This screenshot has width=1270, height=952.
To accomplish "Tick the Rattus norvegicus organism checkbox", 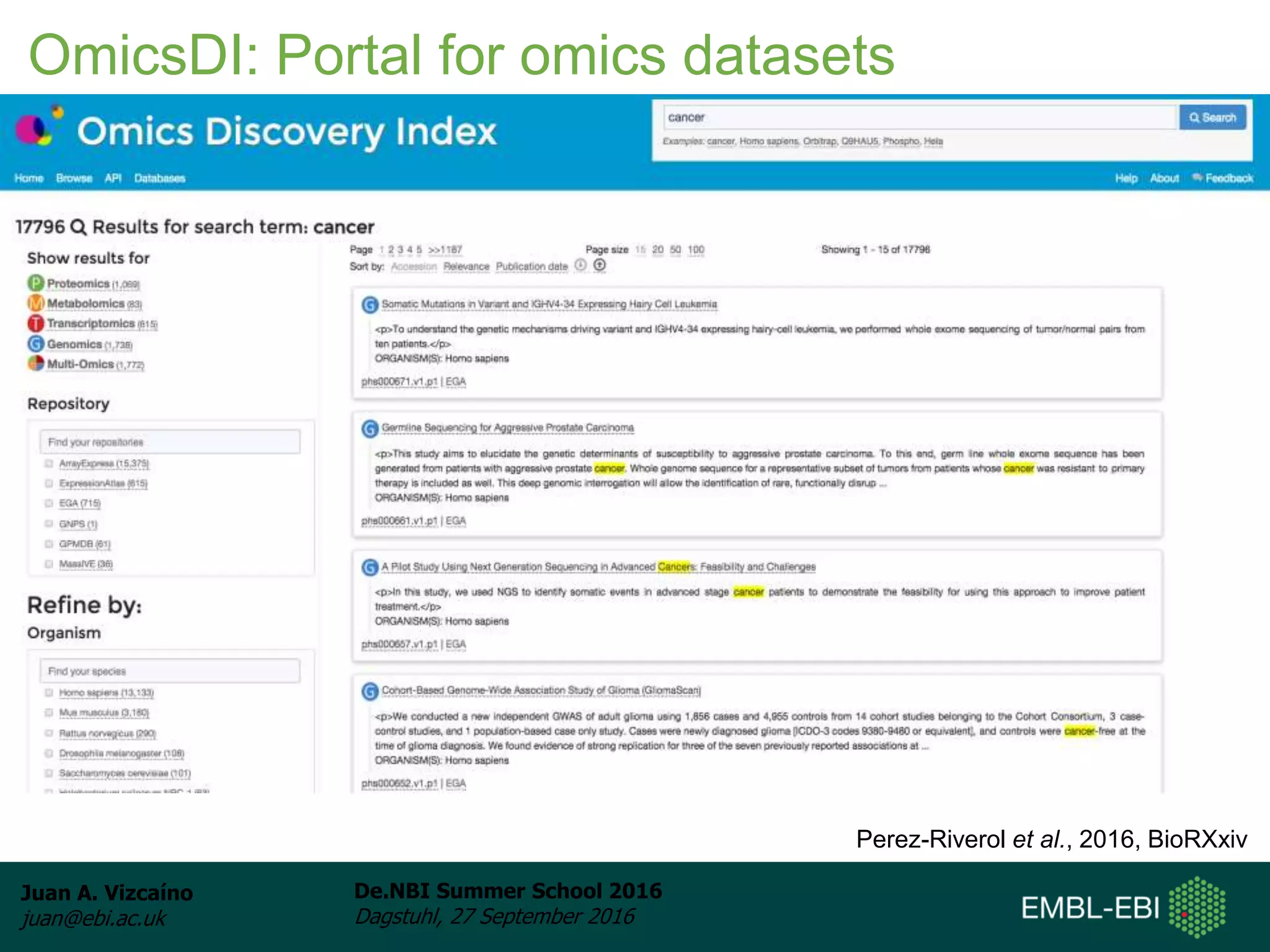I will 48,733.
